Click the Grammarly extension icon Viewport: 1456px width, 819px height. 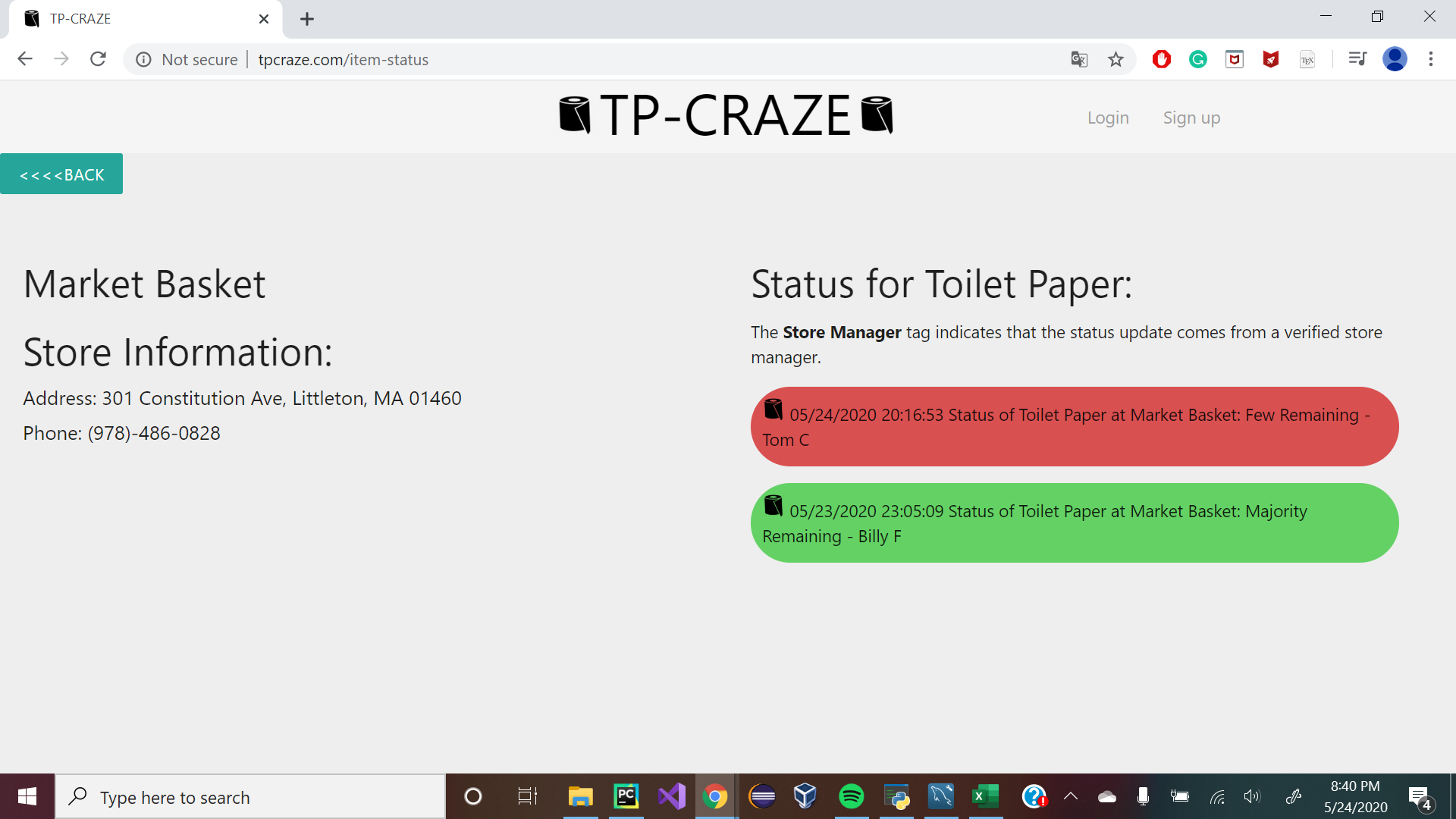click(x=1198, y=59)
